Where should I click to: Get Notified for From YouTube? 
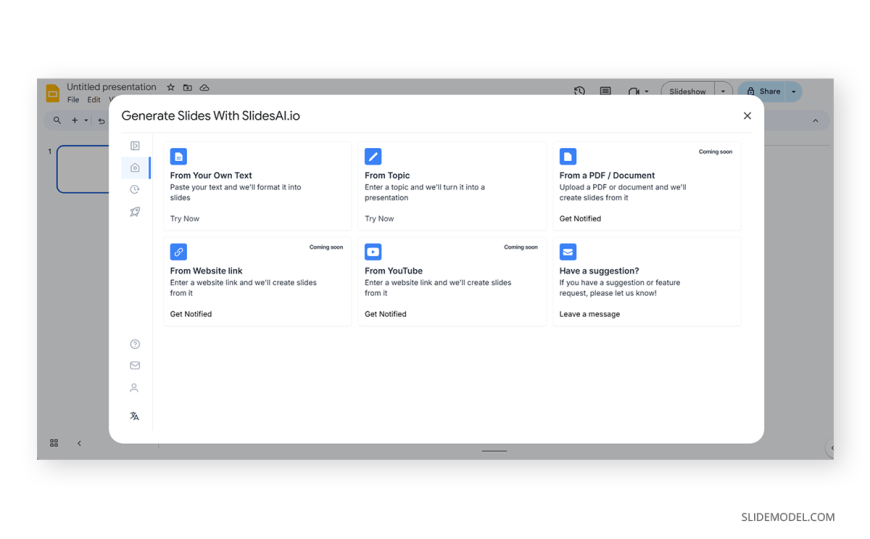pos(386,314)
